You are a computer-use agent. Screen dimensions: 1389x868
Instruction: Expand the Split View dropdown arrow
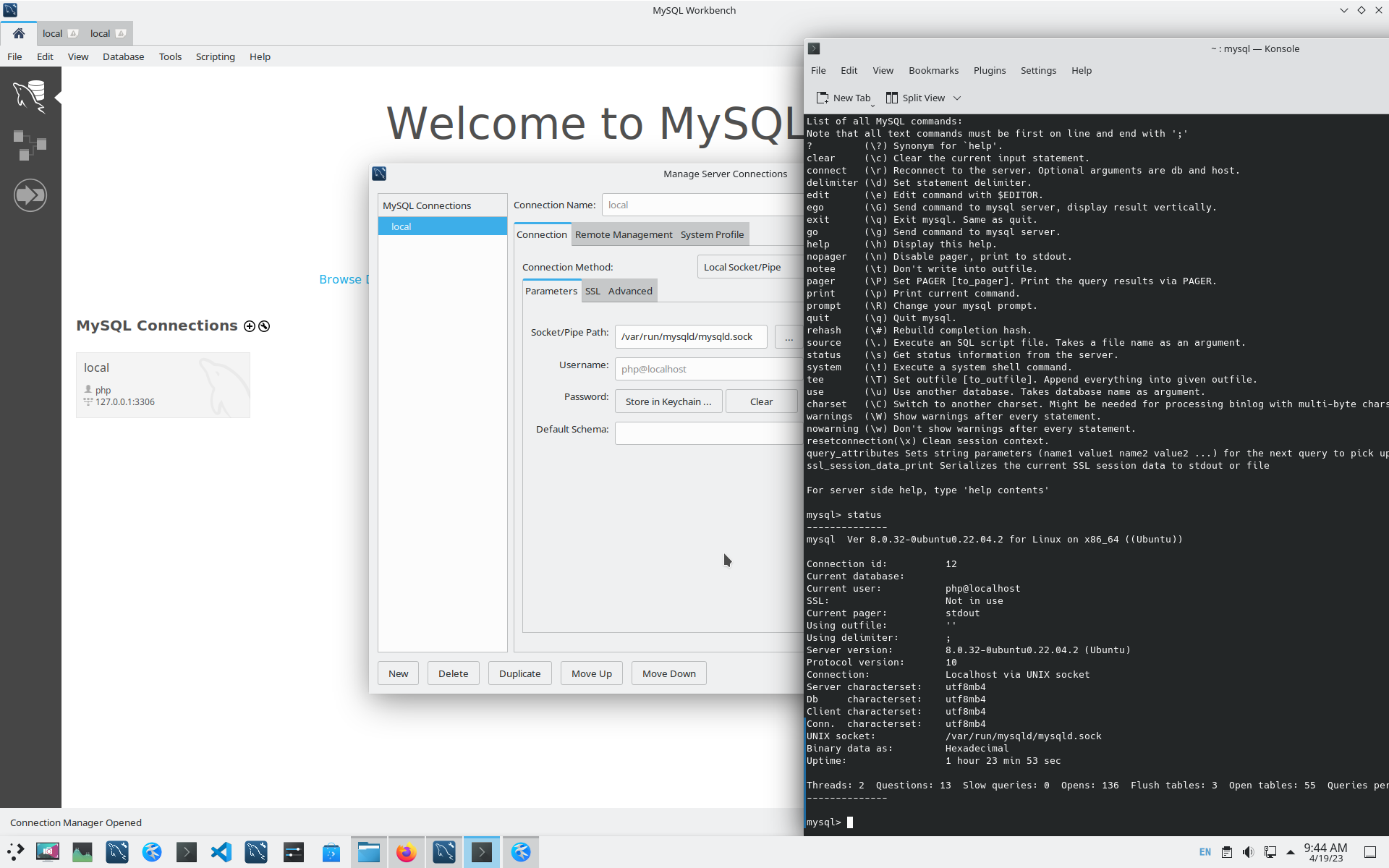956,98
